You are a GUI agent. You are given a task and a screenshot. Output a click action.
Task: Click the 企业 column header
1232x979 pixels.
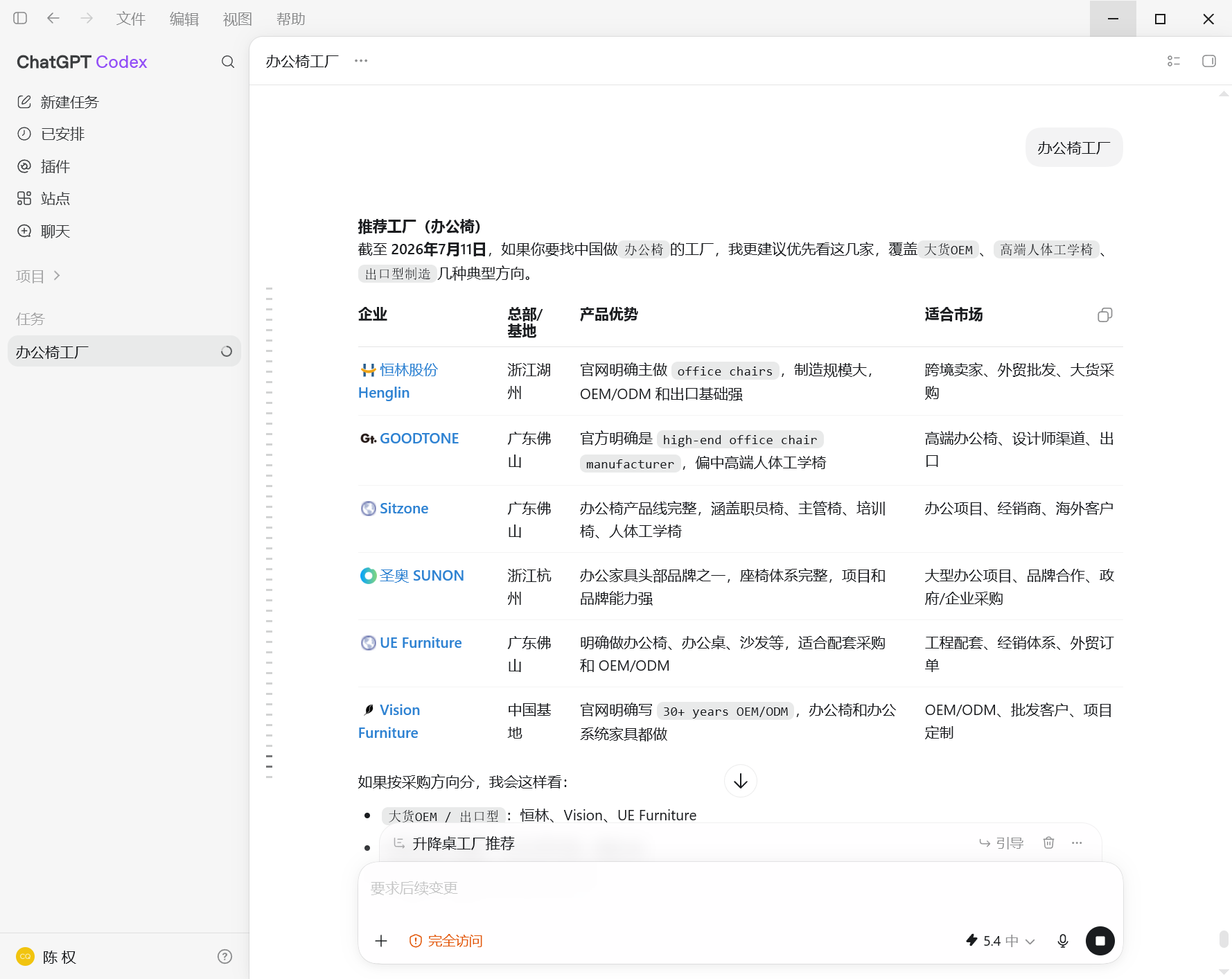point(373,315)
